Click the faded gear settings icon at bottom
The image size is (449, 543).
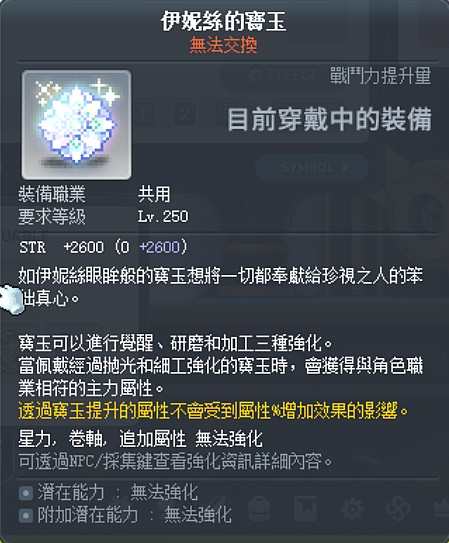click(352, 509)
